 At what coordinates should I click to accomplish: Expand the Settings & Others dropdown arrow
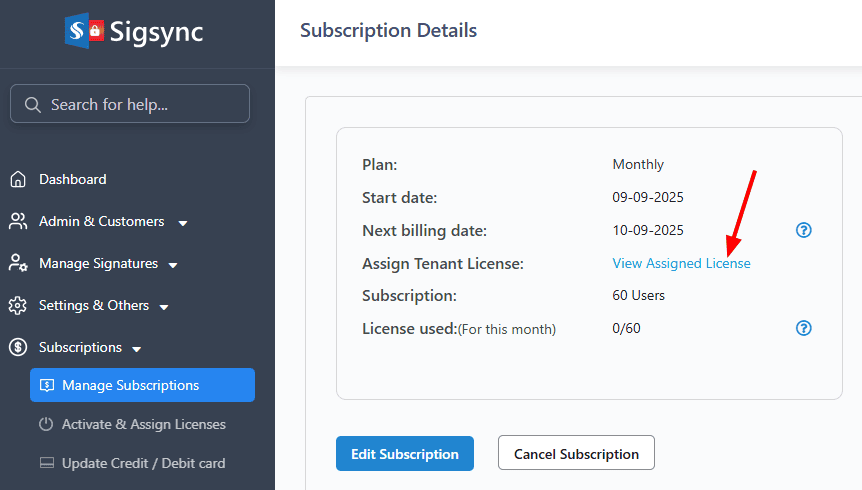164,307
